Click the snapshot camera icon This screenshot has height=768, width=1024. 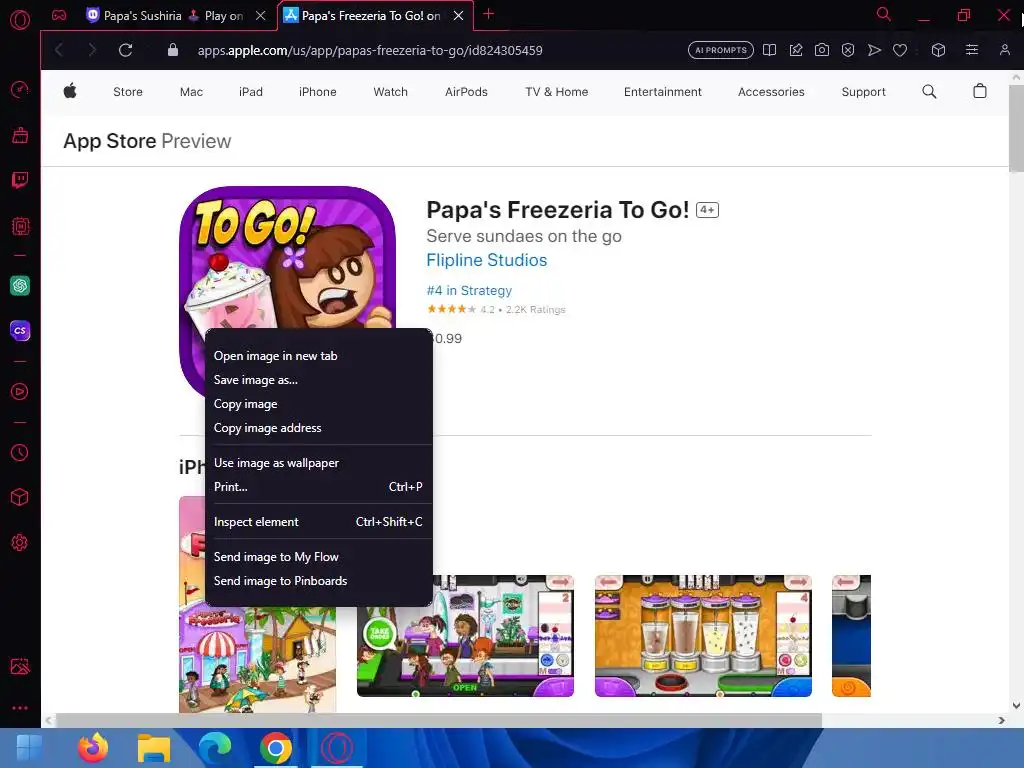pyautogui.click(x=822, y=50)
